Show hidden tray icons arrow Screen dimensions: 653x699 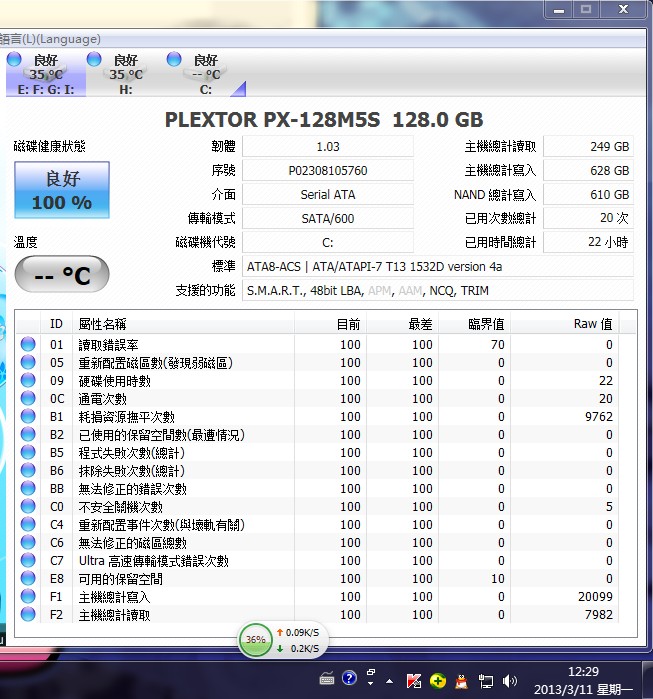[390, 681]
